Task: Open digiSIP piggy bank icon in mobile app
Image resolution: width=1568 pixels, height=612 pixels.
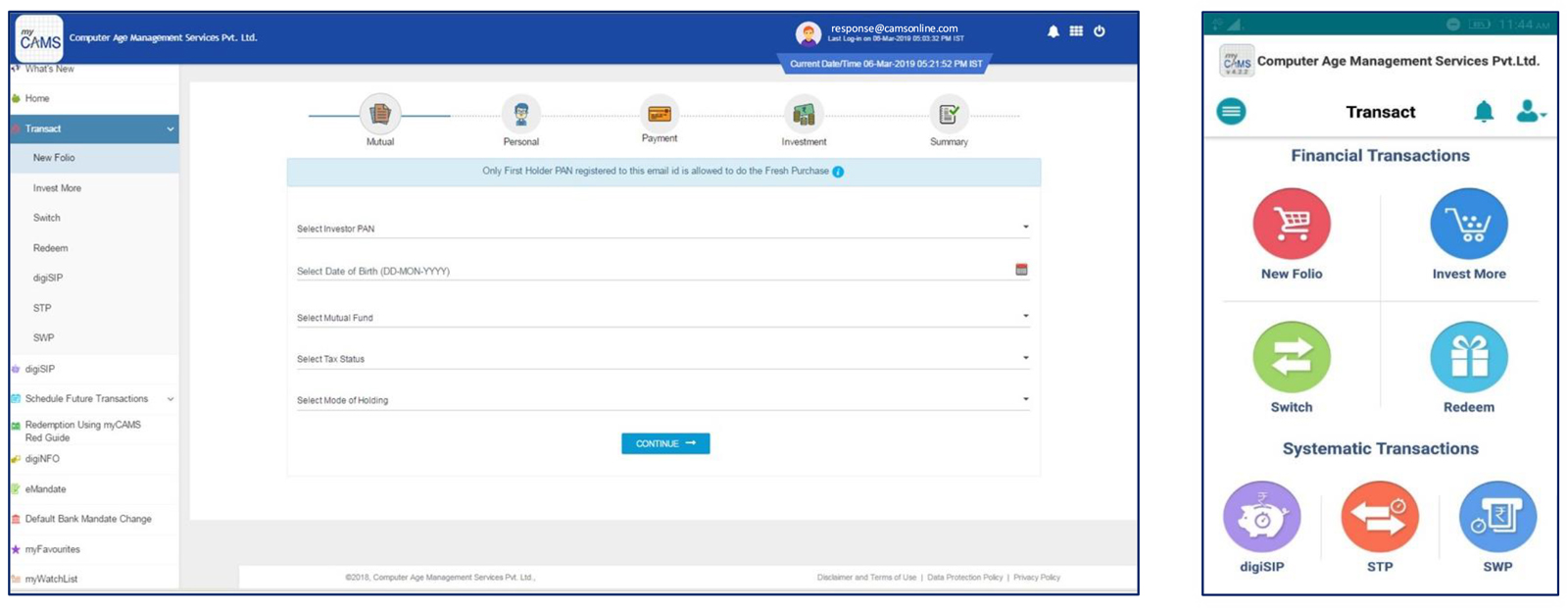Action: coord(1261,518)
